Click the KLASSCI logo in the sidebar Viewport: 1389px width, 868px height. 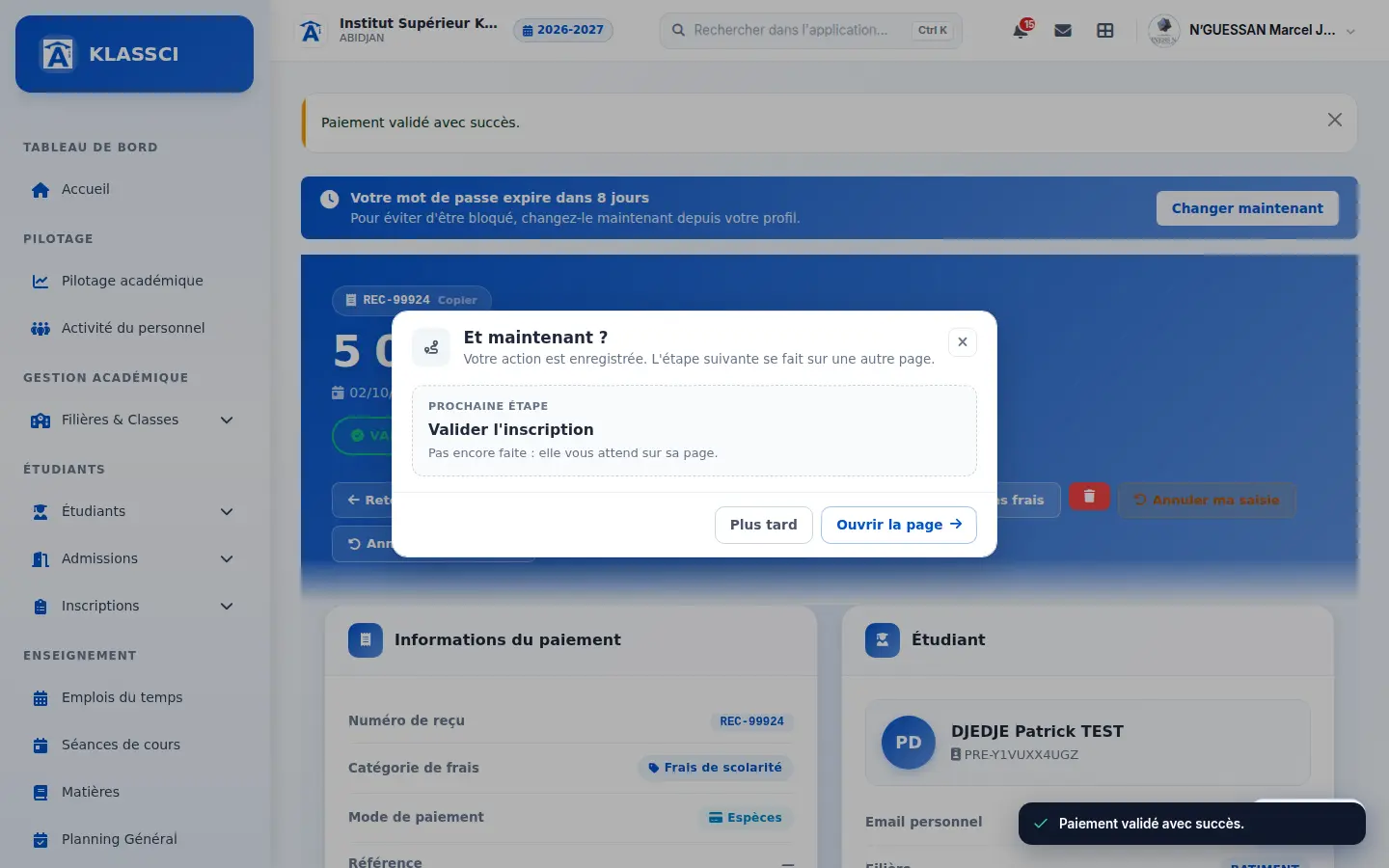click(x=134, y=54)
